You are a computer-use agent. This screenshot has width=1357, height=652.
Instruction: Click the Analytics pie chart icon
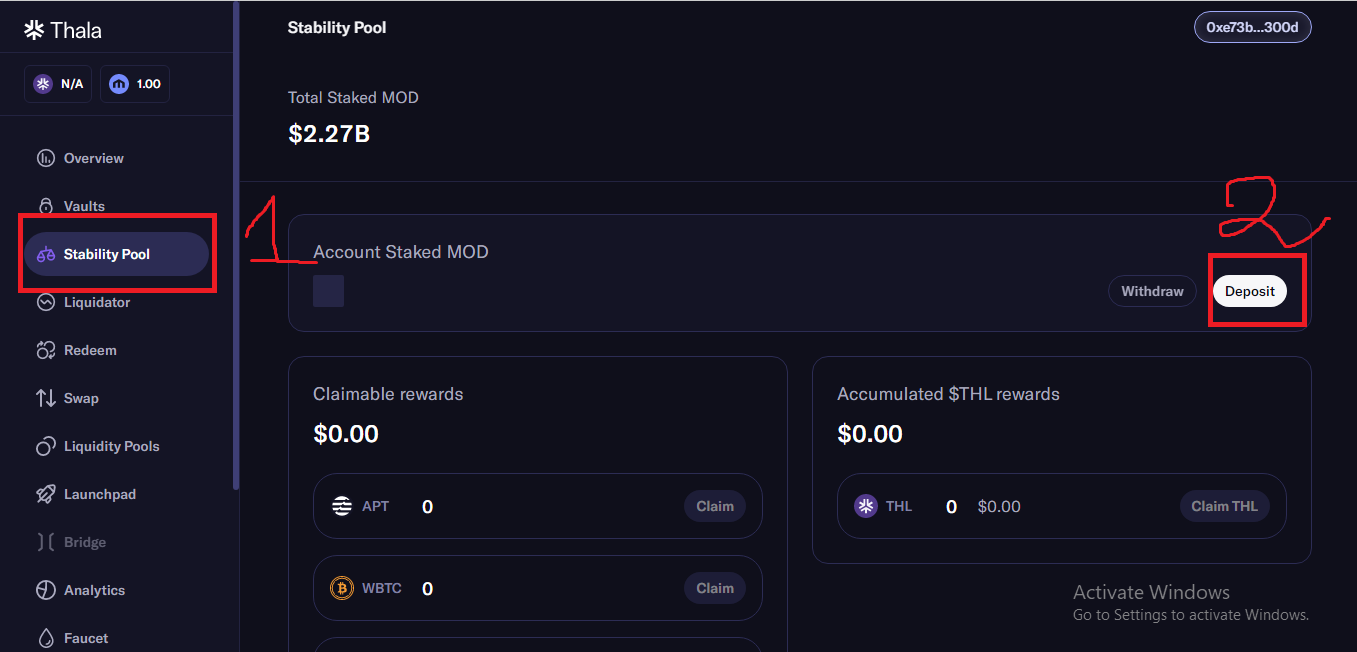pyautogui.click(x=45, y=590)
